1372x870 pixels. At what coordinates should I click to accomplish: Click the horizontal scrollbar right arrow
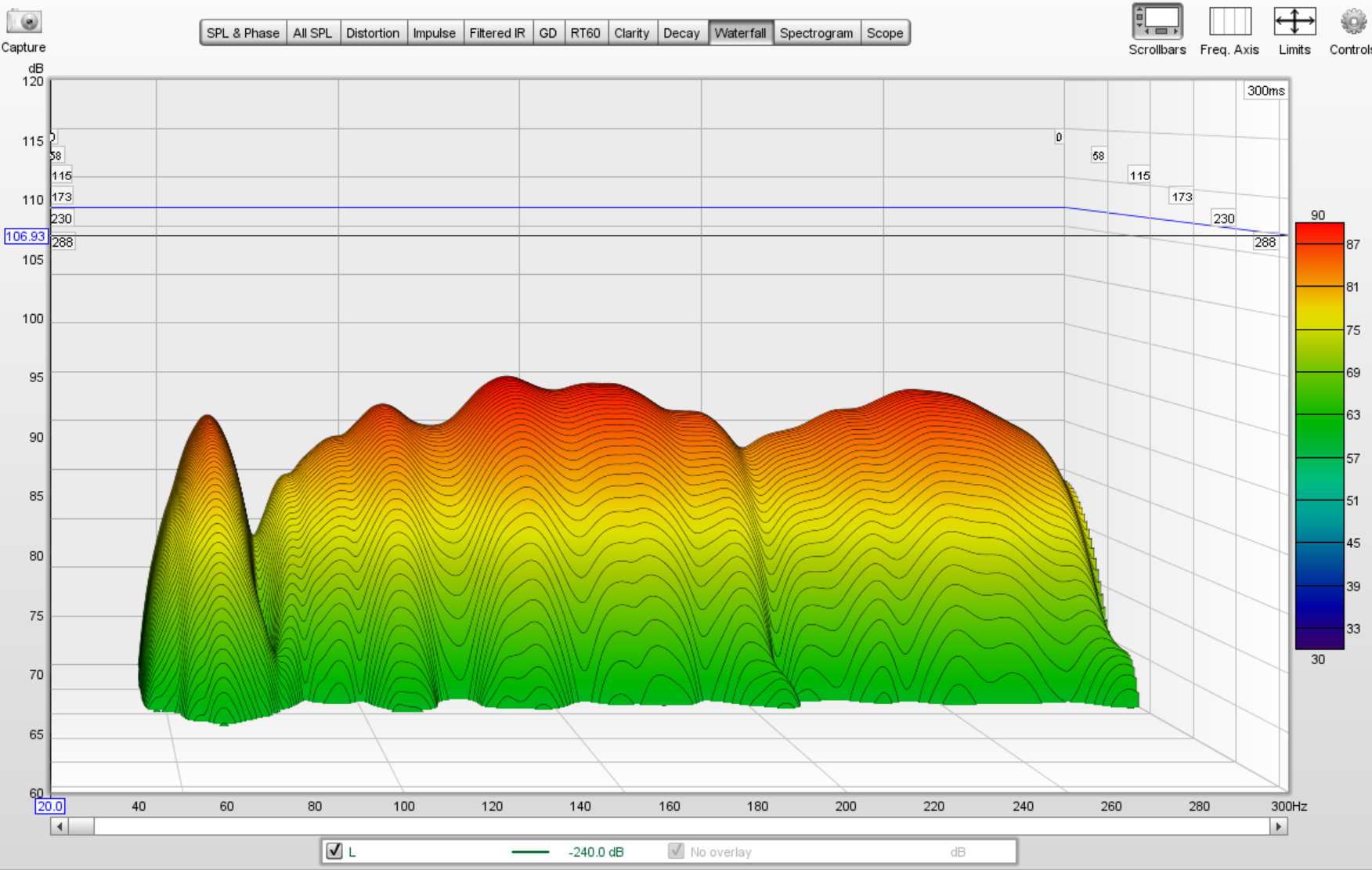pyautogui.click(x=1279, y=826)
